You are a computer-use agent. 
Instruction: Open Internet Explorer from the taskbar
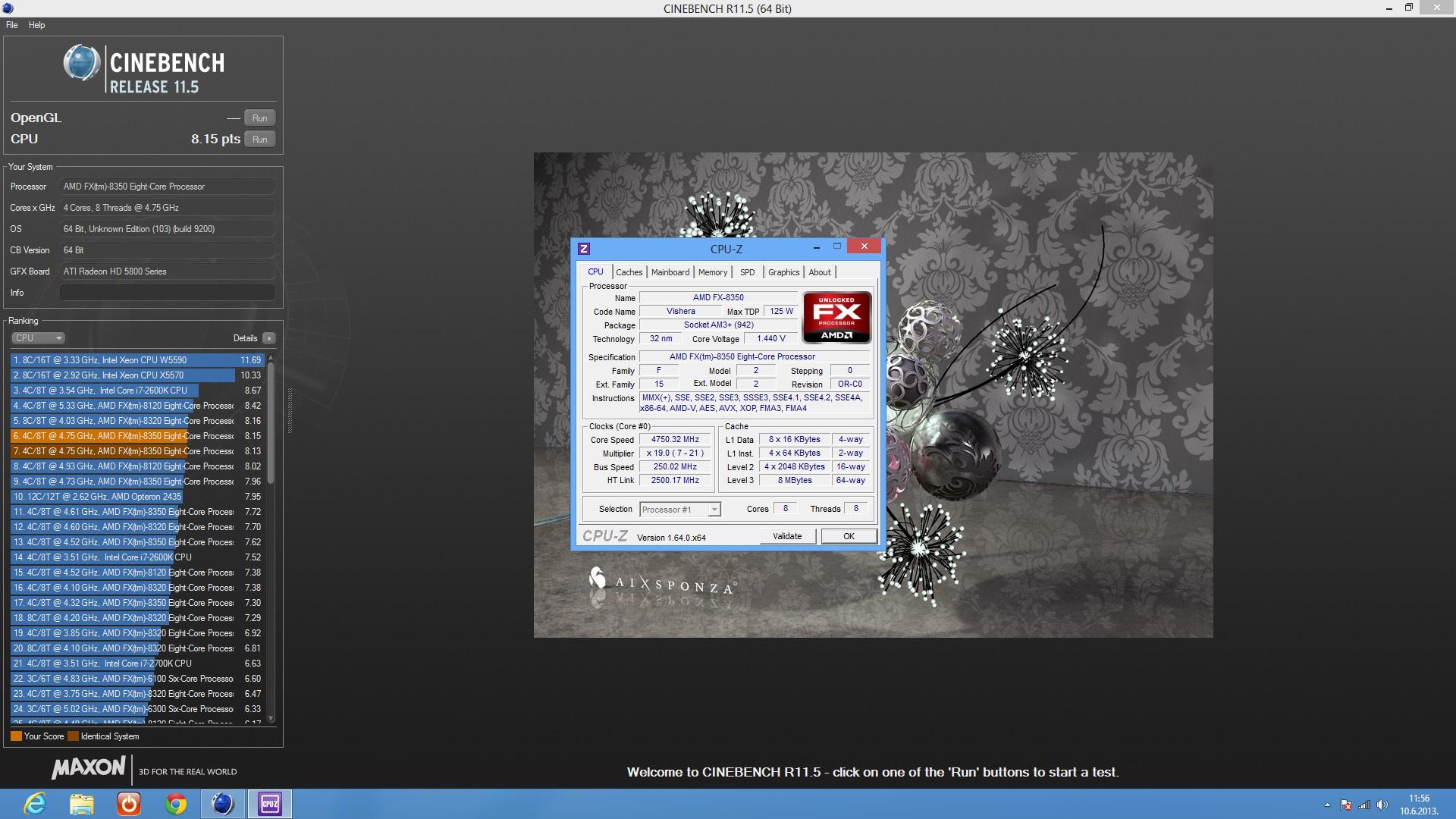(x=35, y=804)
